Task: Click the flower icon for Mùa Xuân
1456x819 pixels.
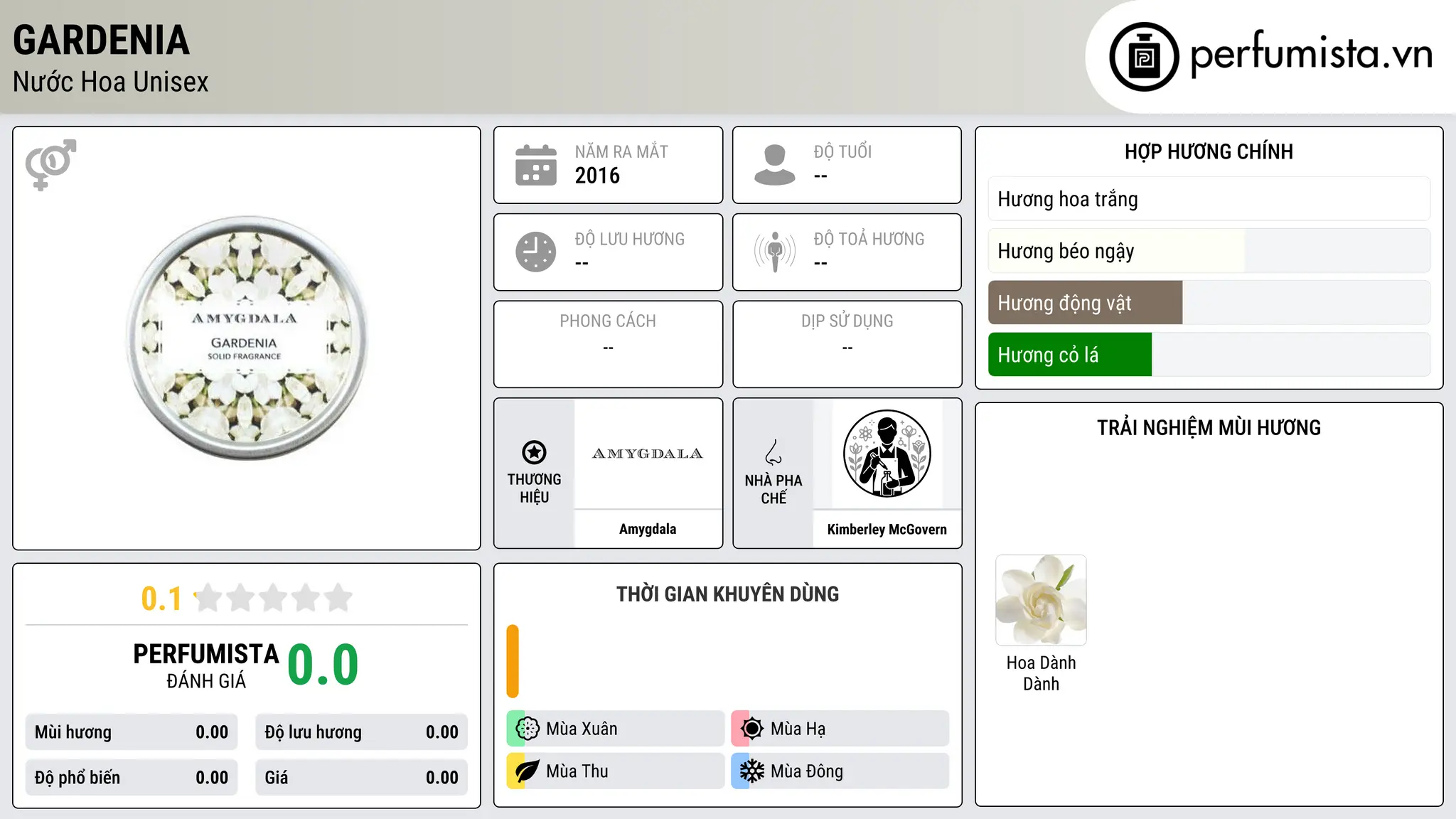Action: (528, 729)
